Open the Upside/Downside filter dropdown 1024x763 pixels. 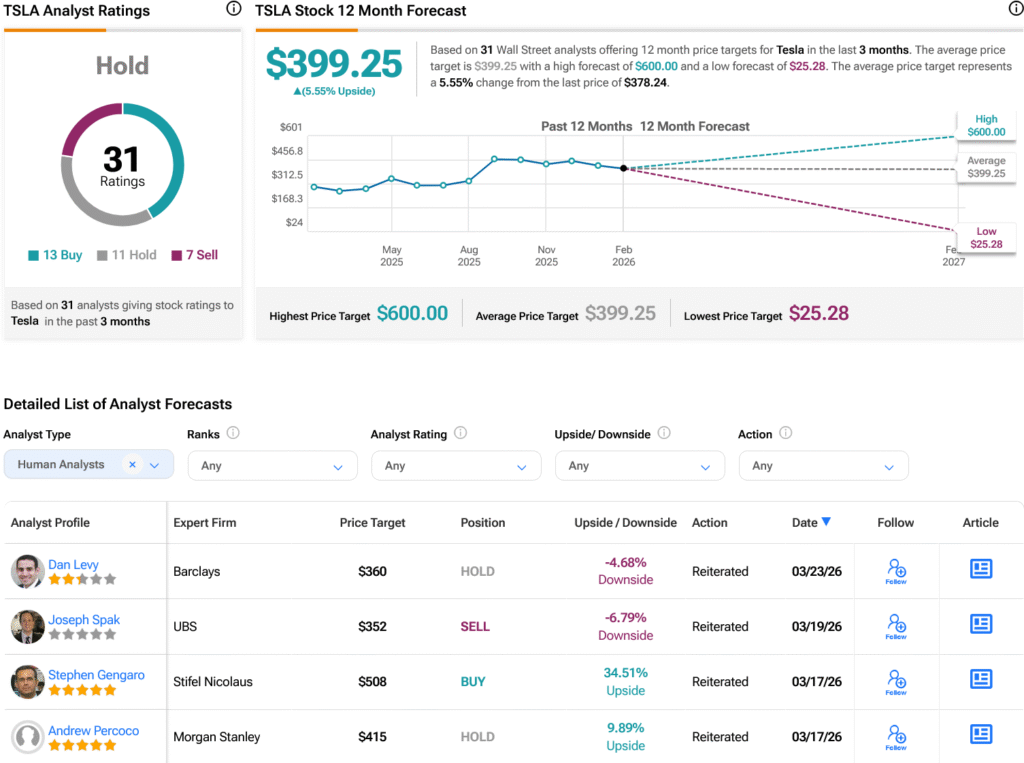[x=639, y=466]
